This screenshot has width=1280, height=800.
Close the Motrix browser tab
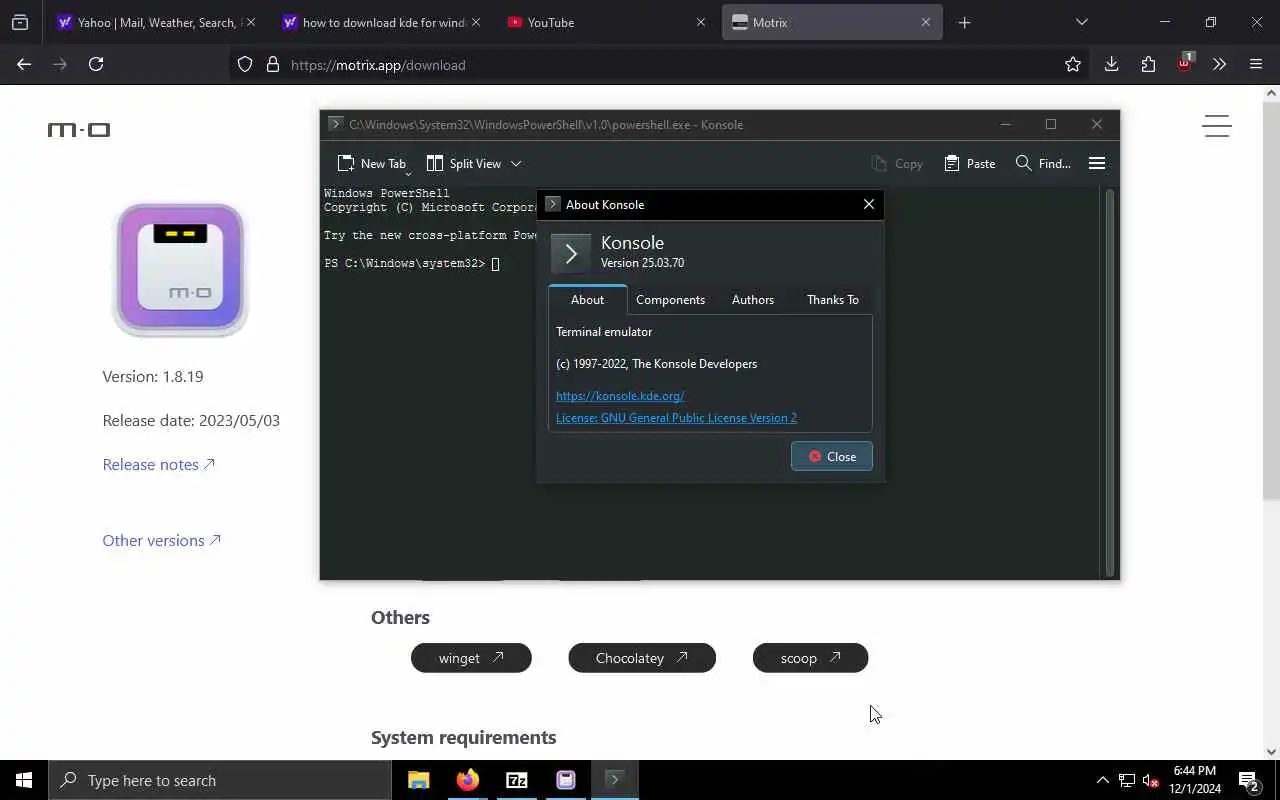coord(925,22)
